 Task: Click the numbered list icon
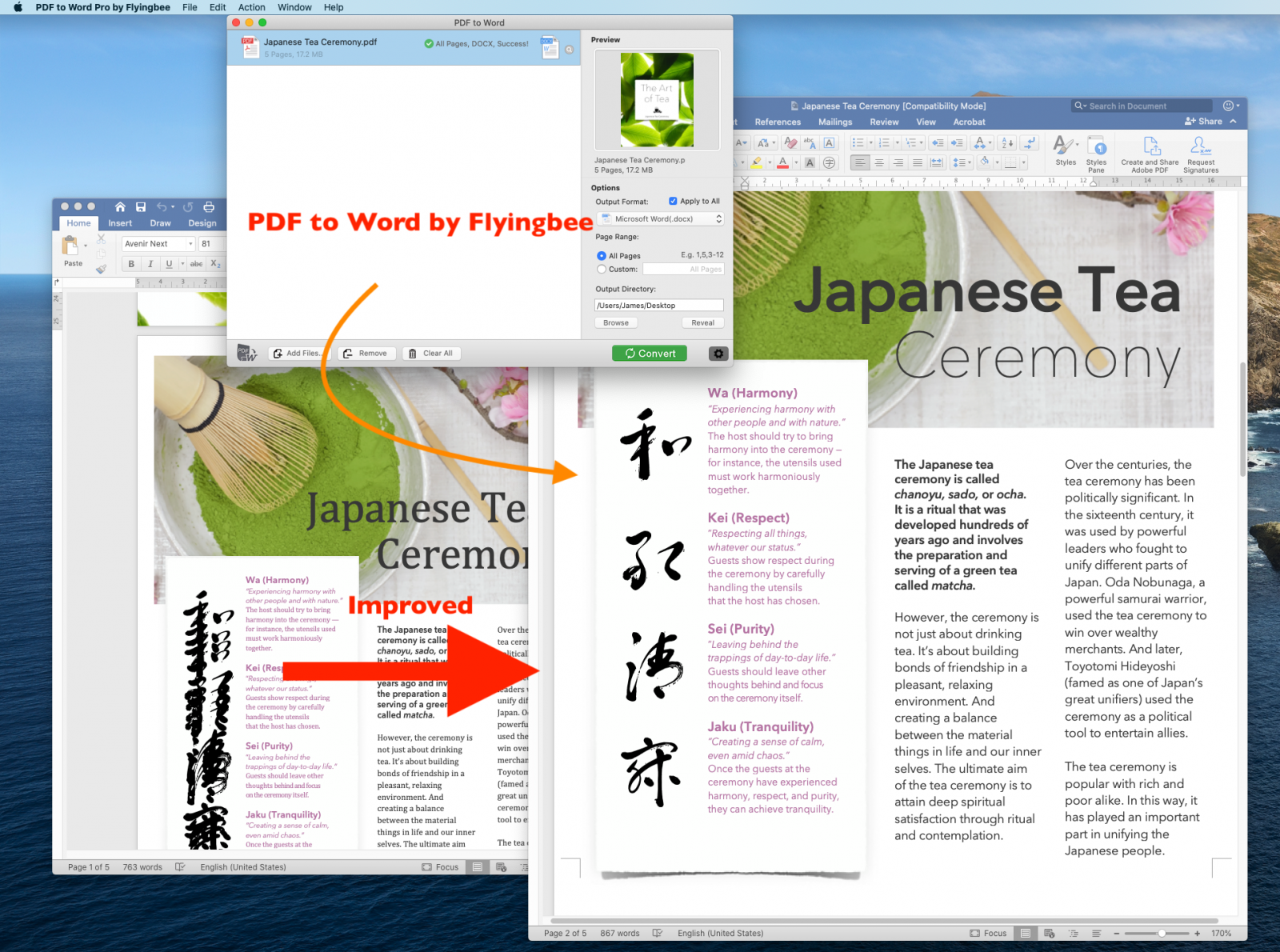[x=884, y=142]
